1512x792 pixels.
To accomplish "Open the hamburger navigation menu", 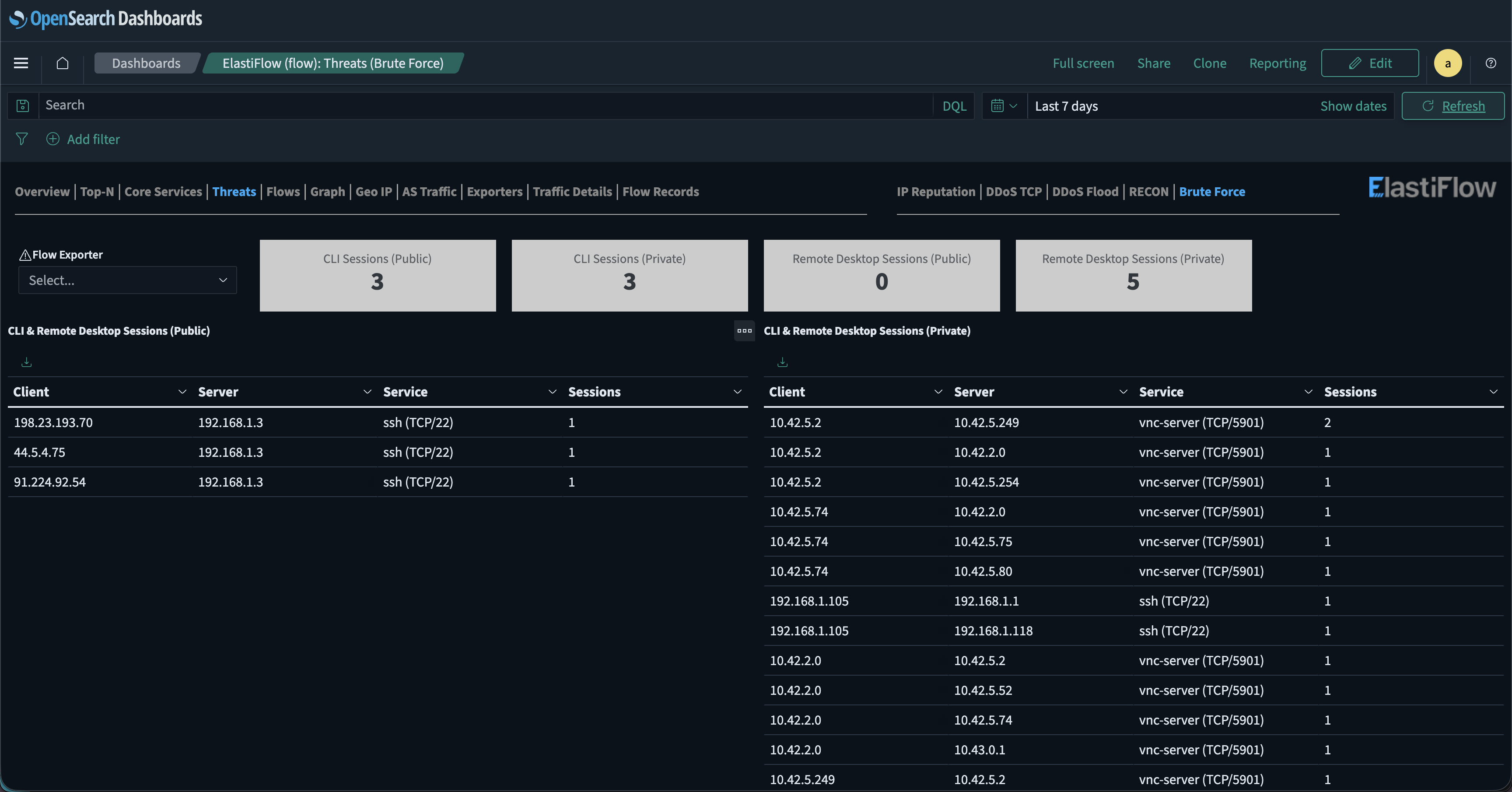I will click(x=21, y=63).
